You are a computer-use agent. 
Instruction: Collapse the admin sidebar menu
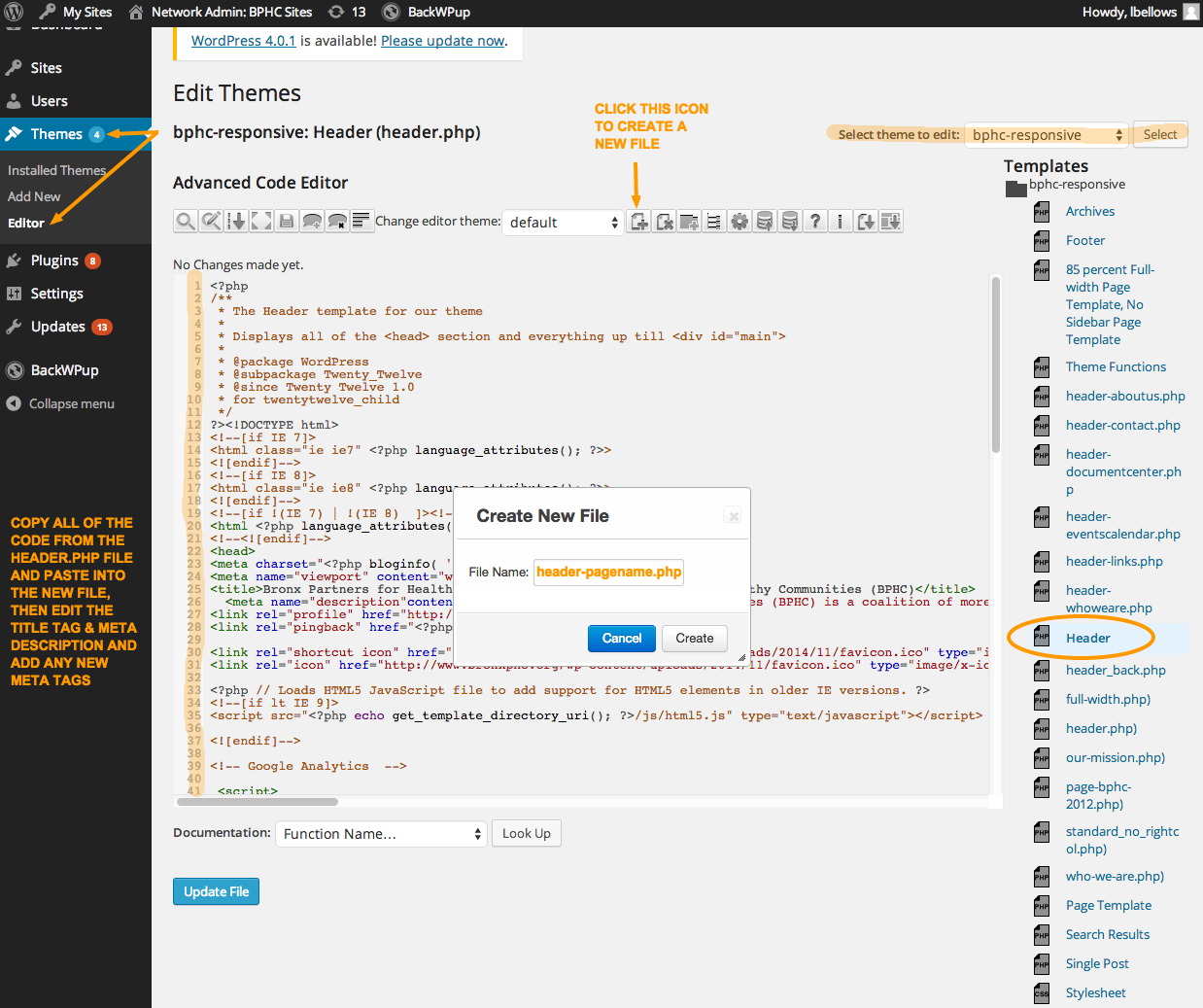71,403
